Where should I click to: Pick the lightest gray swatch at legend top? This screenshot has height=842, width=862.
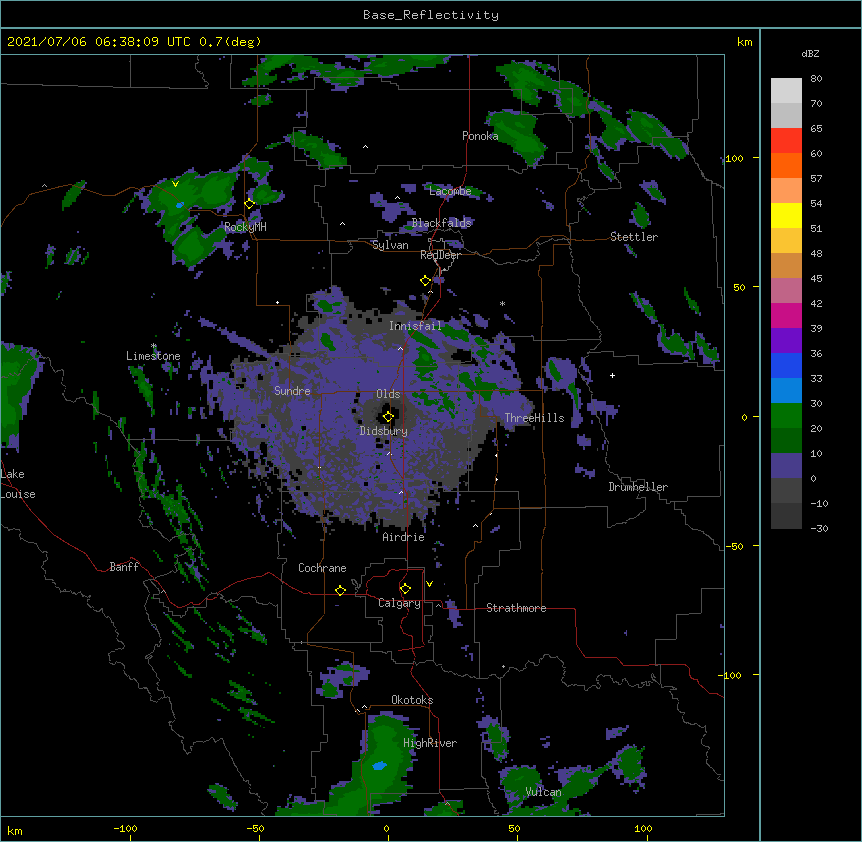pyautogui.click(x=786, y=91)
